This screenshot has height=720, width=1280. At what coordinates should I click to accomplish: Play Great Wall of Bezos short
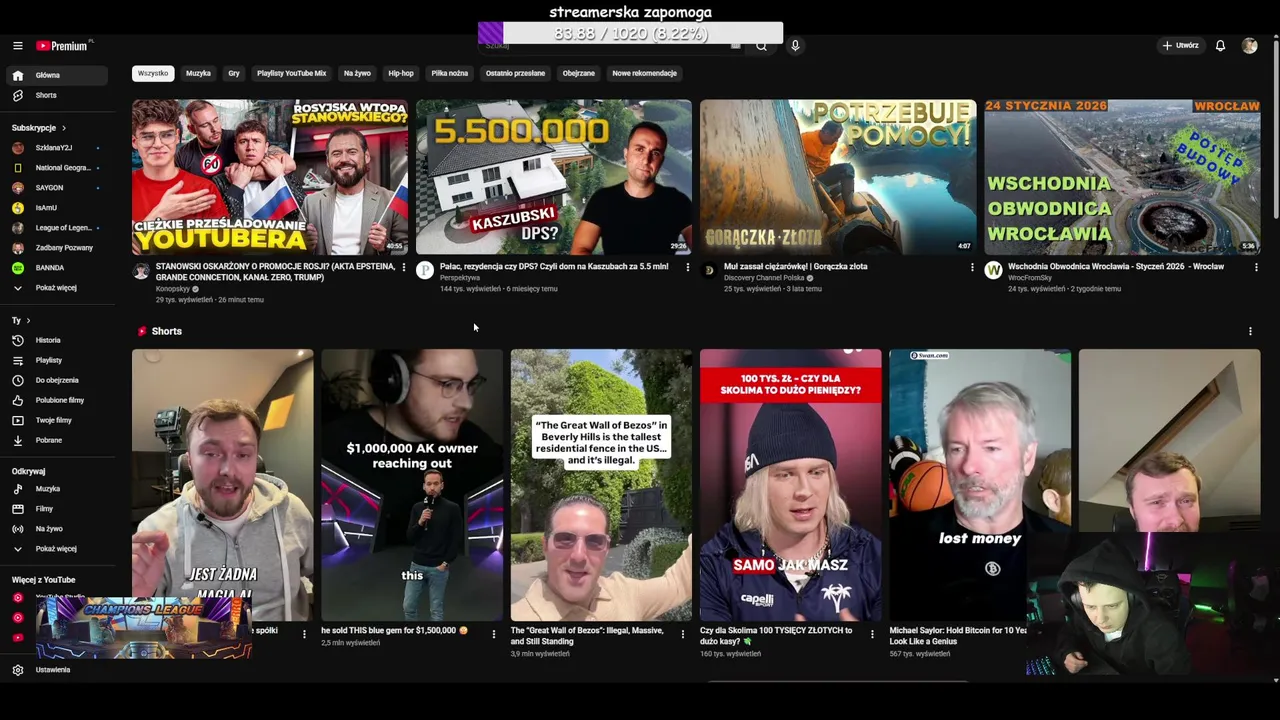[x=601, y=485]
